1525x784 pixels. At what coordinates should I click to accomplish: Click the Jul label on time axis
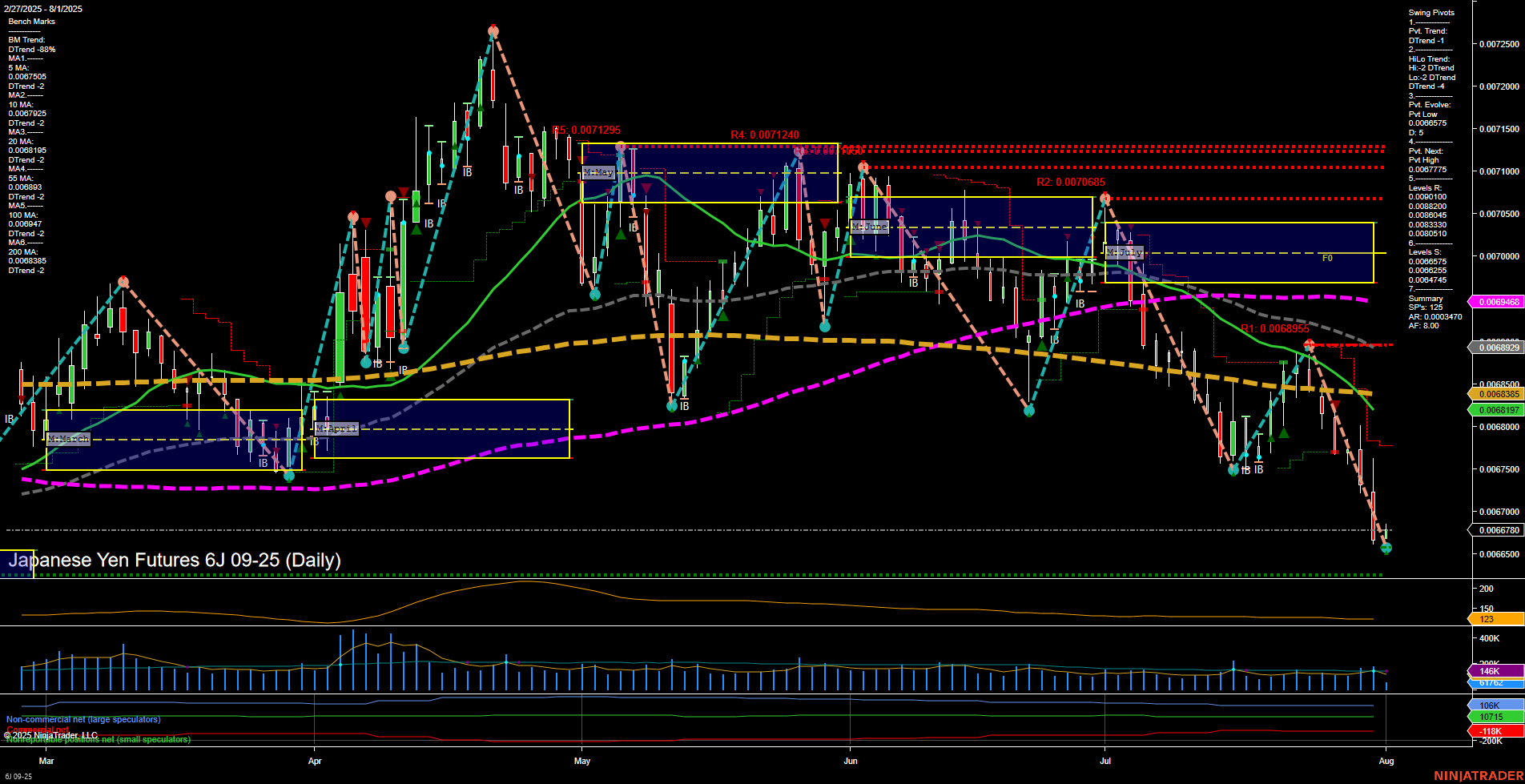click(1105, 761)
